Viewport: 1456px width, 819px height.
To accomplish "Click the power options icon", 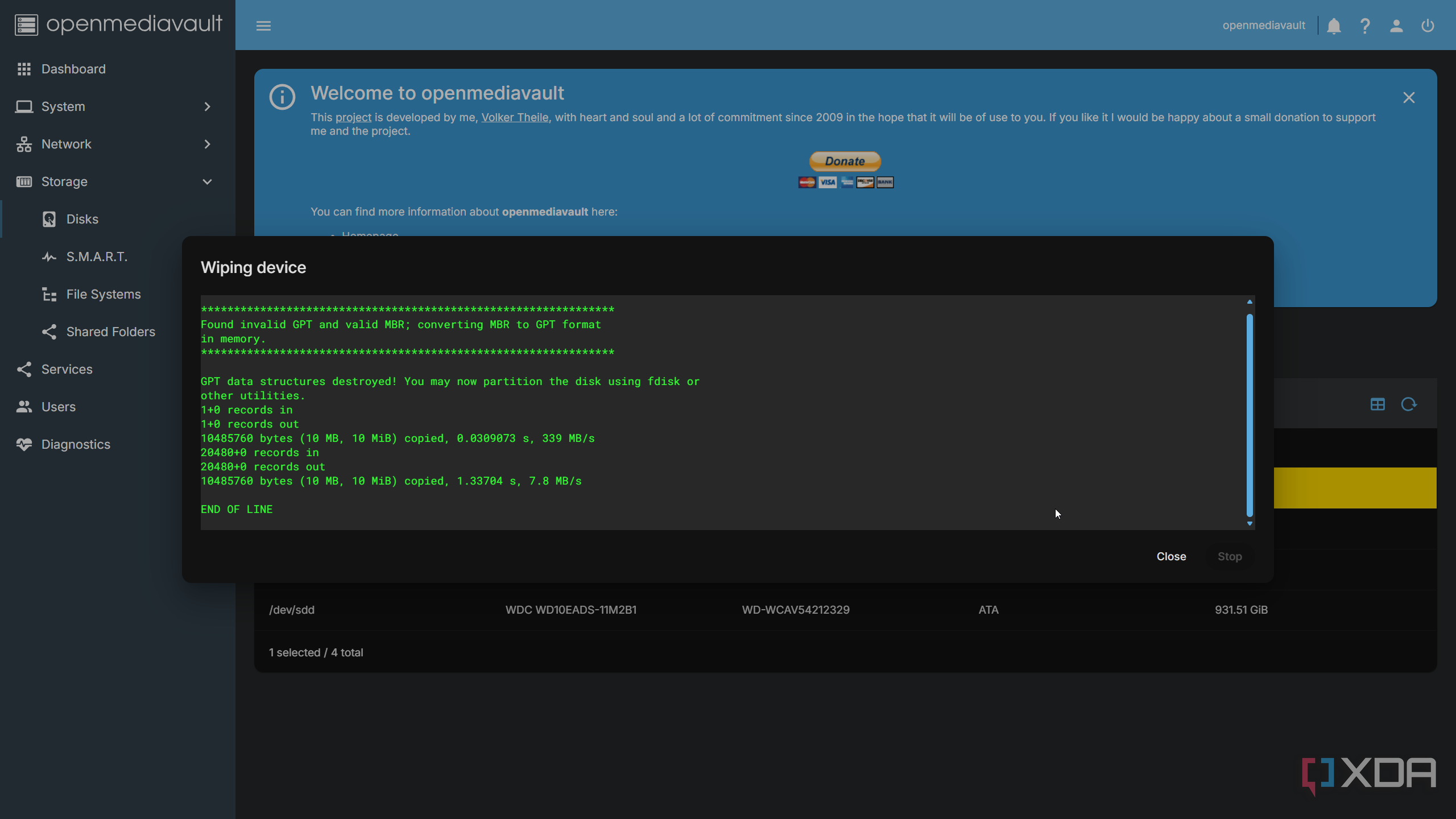I will tap(1428, 26).
